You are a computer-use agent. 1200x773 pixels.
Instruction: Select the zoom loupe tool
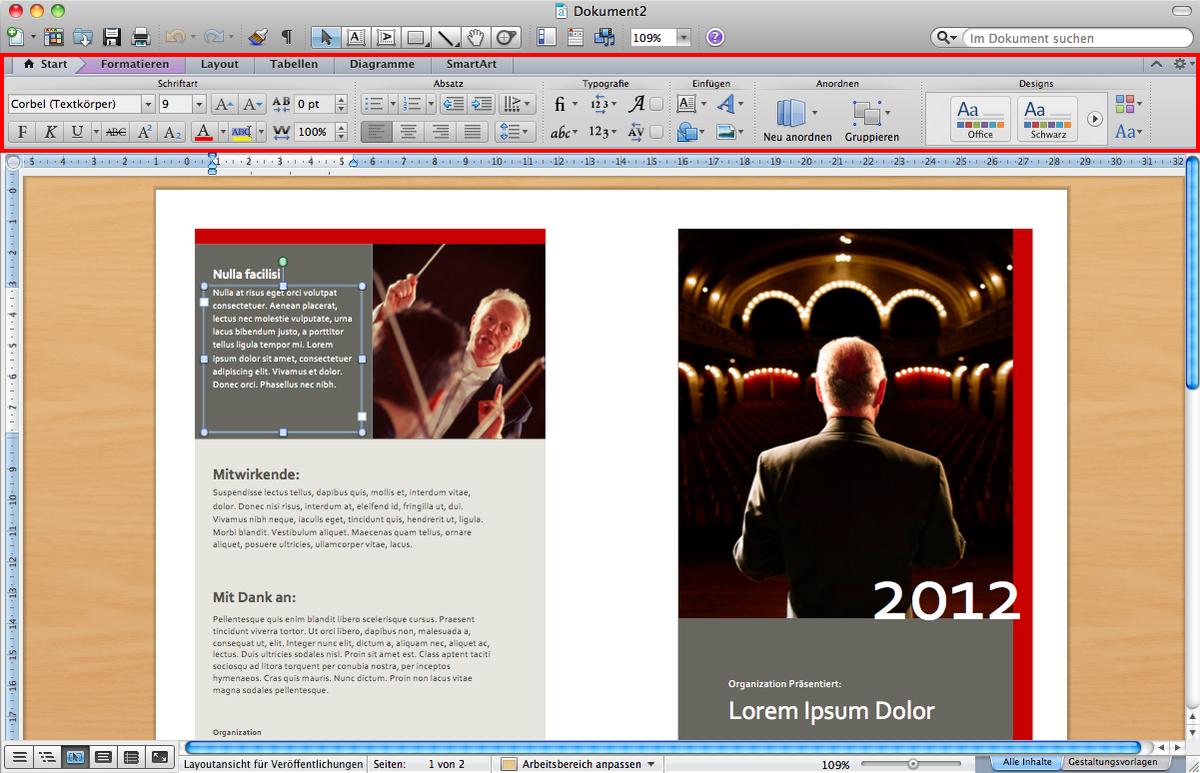click(506, 37)
